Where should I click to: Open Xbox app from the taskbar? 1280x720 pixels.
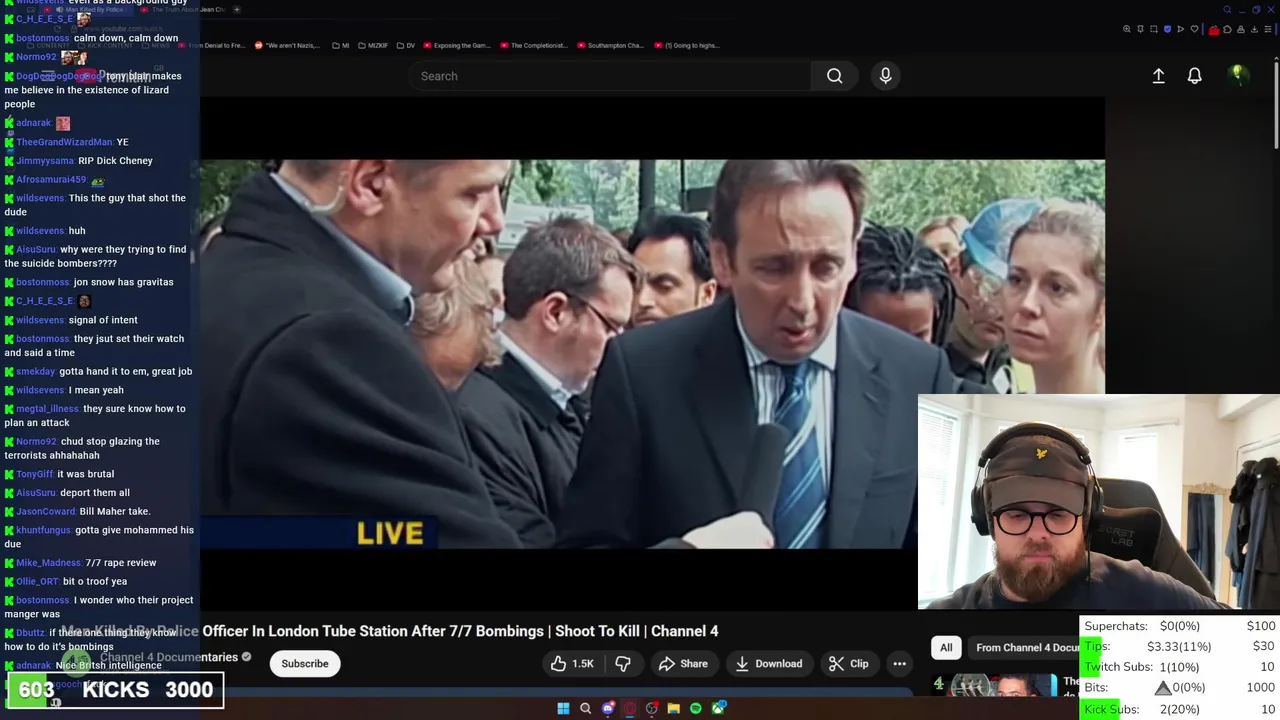tap(718, 708)
